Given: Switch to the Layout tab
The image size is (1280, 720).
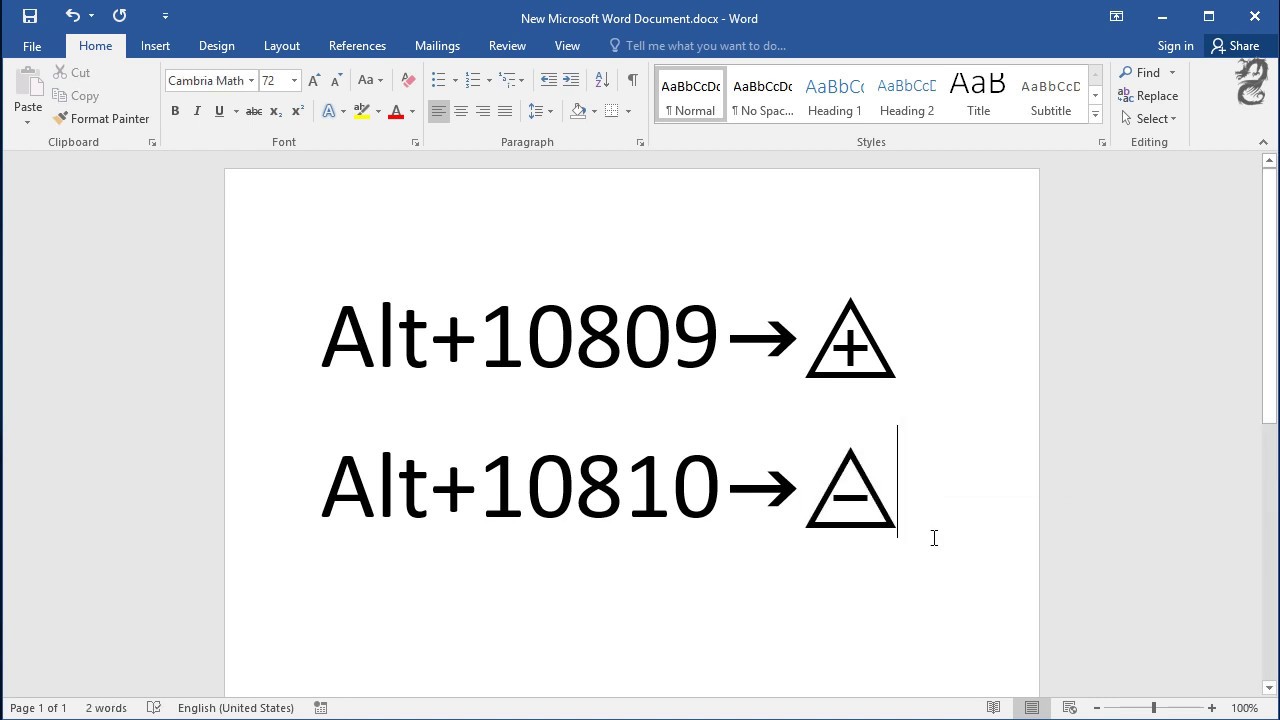Looking at the screenshot, I should tap(282, 45).
